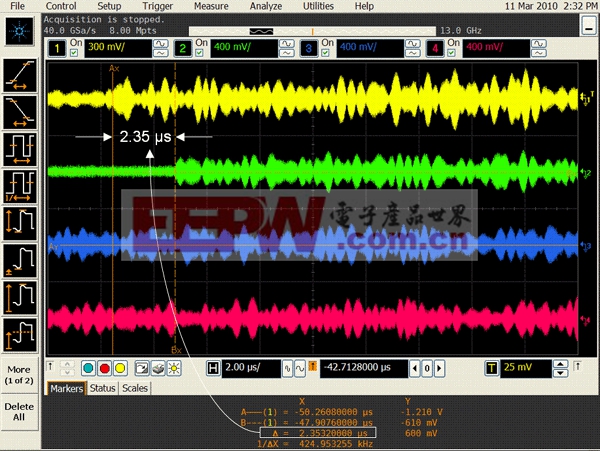Open the Control menu
The height and width of the screenshot is (451, 600).
pyautogui.click(x=61, y=6)
